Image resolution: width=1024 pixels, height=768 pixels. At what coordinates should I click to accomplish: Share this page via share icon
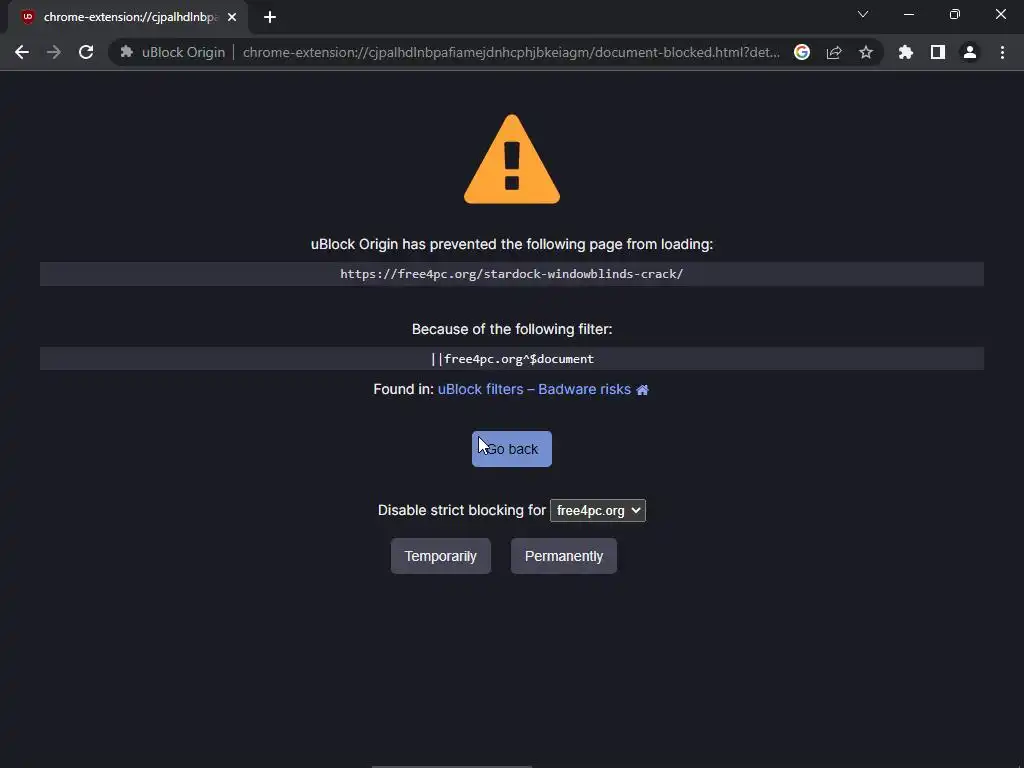[834, 52]
